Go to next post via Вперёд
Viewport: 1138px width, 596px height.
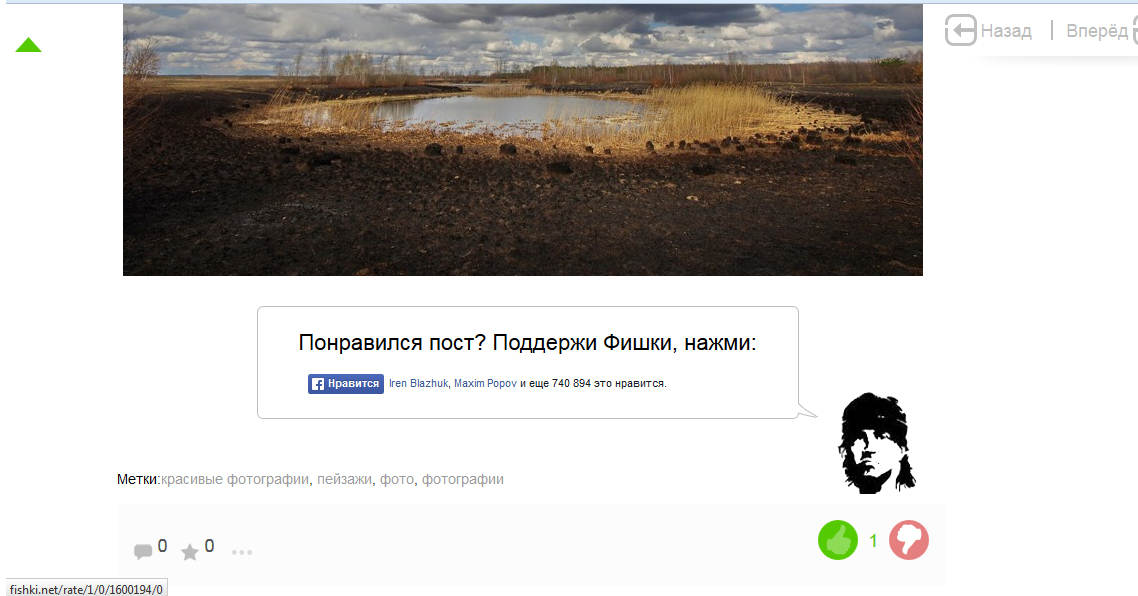[x=1097, y=31]
